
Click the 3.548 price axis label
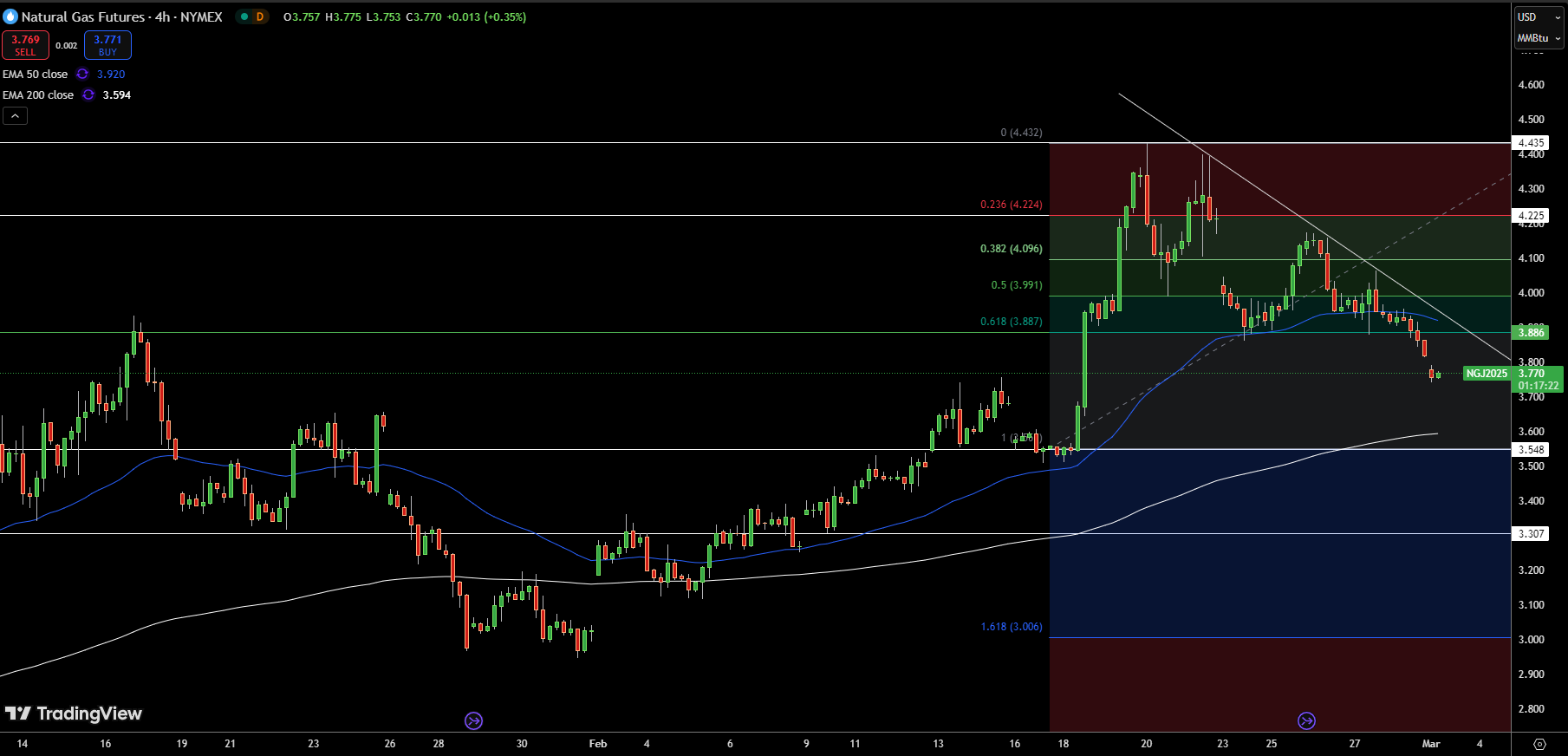pos(1531,450)
